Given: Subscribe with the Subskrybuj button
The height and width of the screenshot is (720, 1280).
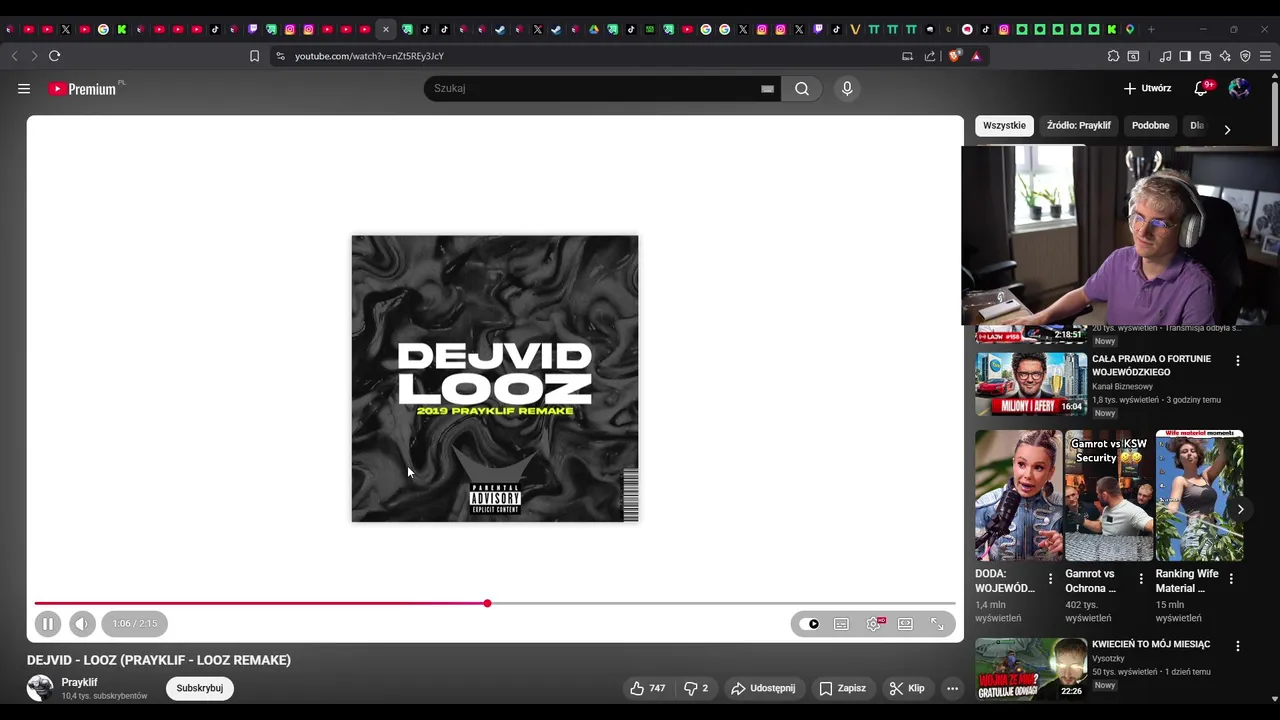Looking at the screenshot, I should click(200, 688).
